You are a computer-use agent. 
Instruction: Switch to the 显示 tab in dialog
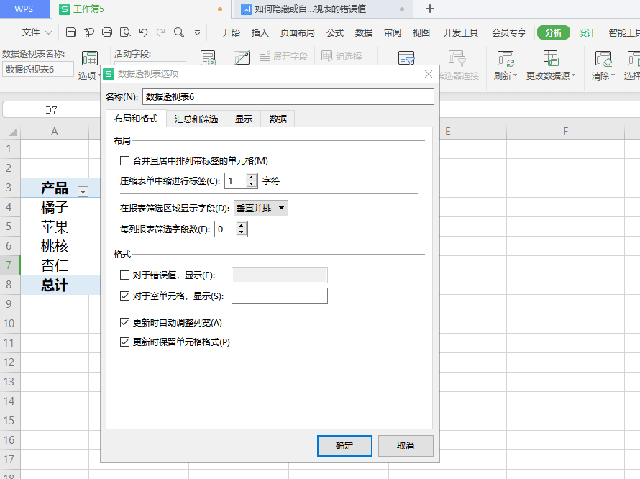click(x=243, y=119)
